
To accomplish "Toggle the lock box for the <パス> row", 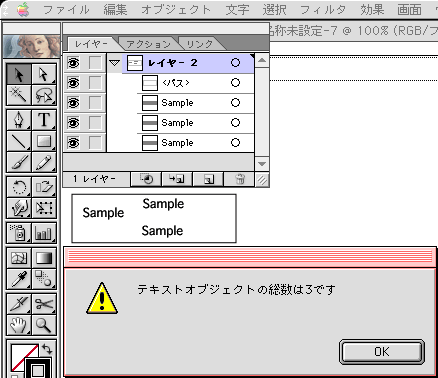I will [95, 83].
